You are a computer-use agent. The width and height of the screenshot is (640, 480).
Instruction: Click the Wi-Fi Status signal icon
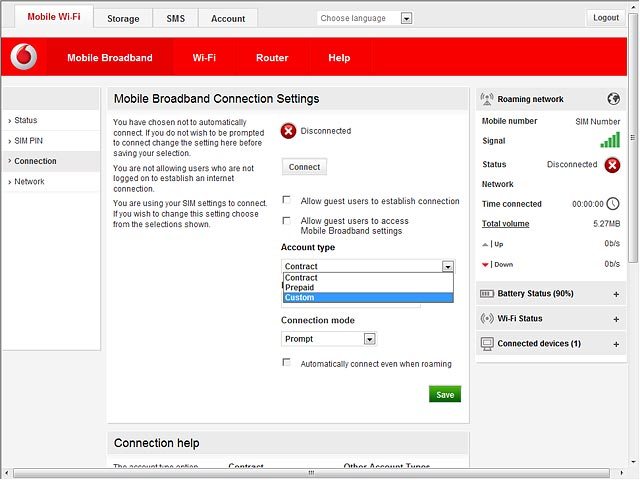(x=487, y=318)
